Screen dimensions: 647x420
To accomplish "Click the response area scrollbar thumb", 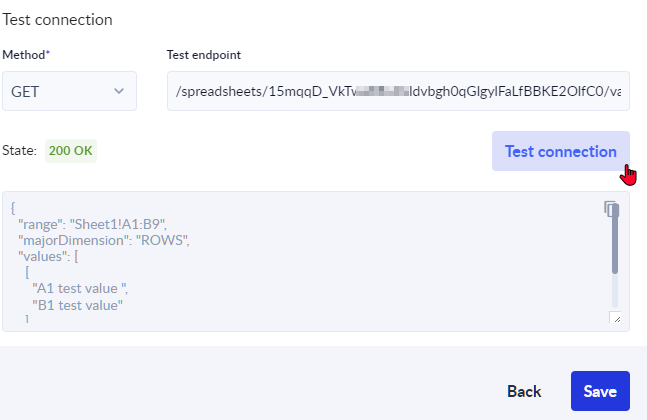I will (x=614, y=240).
